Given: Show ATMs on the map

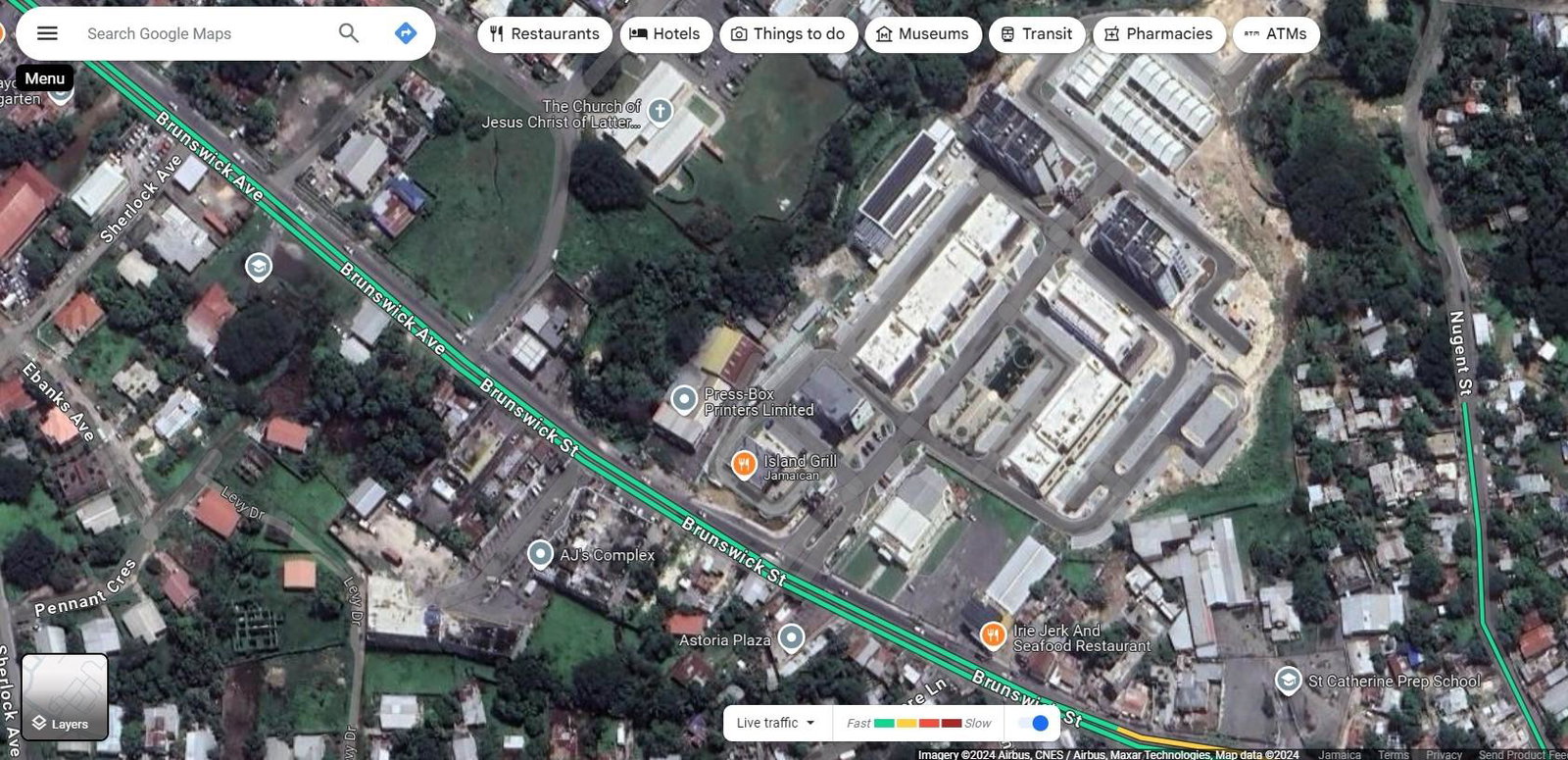Looking at the screenshot, I should pyautogui.click(x=1276, y=34).
